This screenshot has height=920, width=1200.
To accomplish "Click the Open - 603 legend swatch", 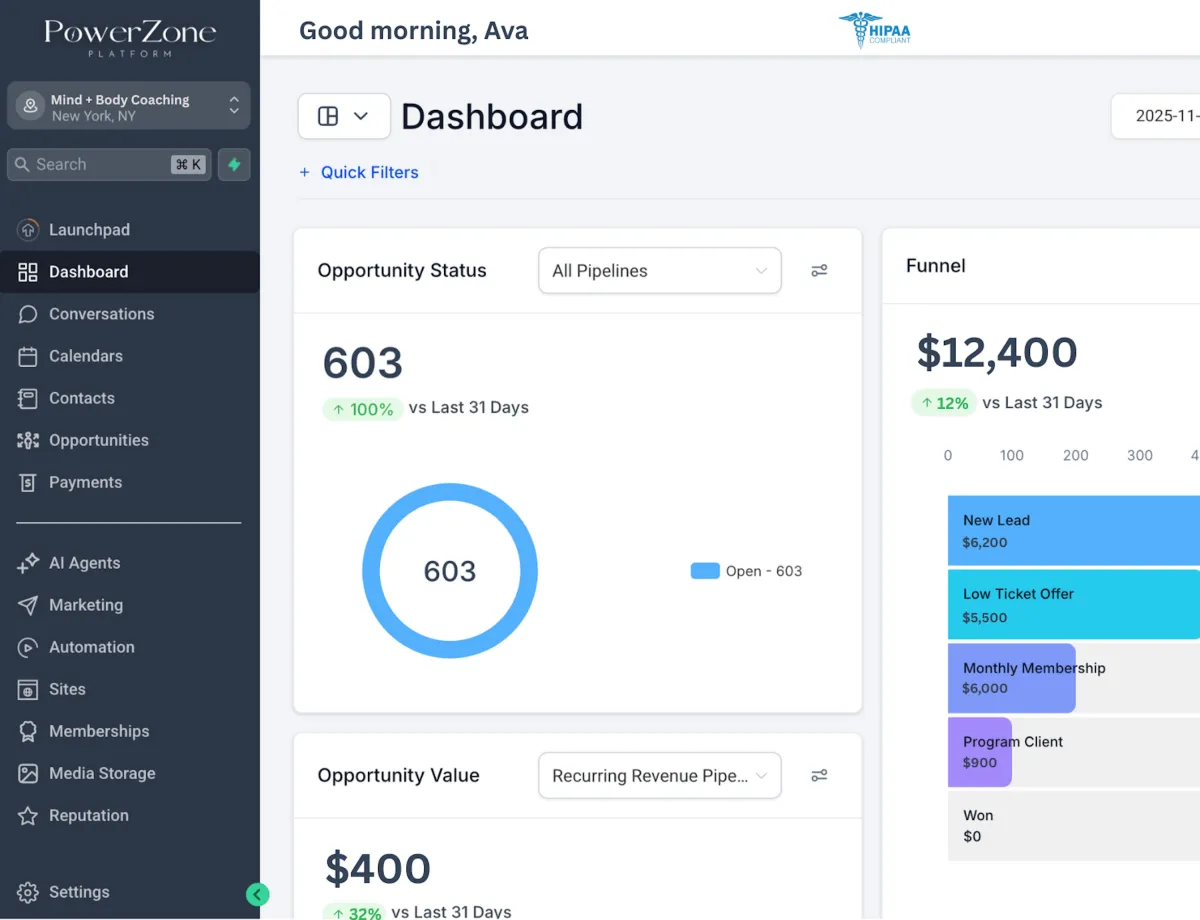I will point(705,571).
